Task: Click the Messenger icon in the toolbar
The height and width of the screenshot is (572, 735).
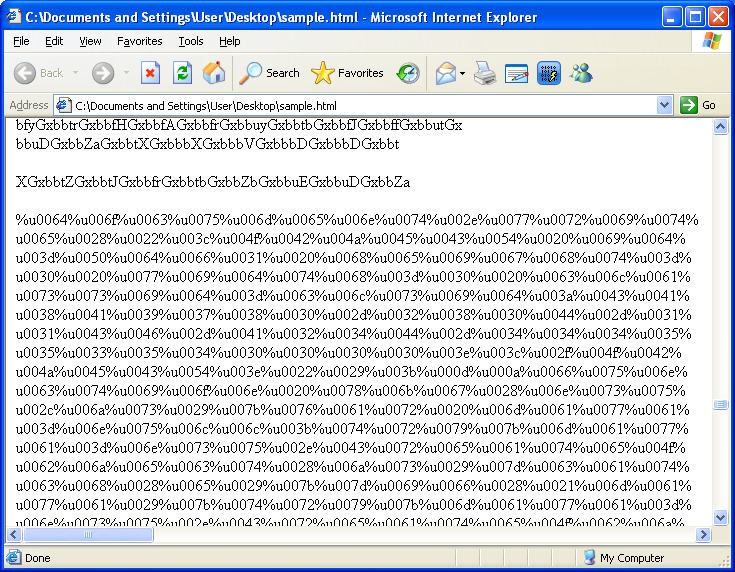Action: point(581,73)
